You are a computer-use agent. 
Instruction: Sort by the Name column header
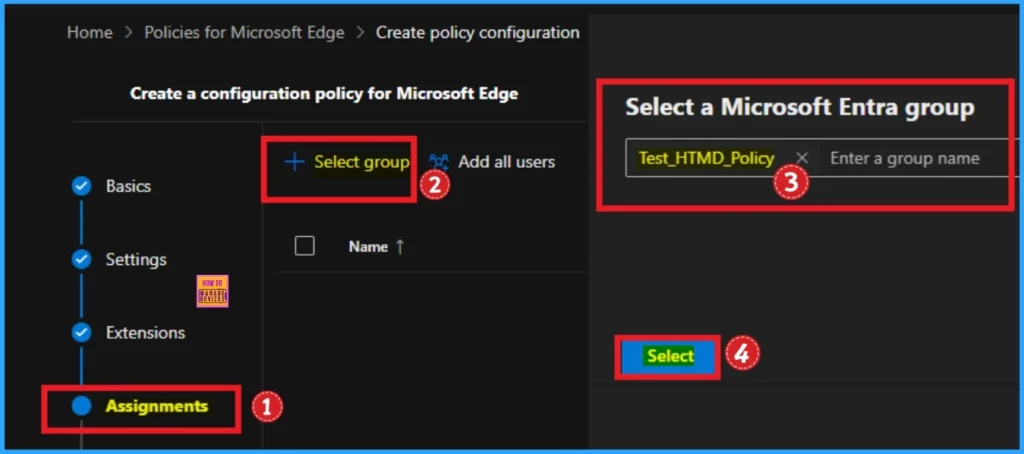click(368, 247)
